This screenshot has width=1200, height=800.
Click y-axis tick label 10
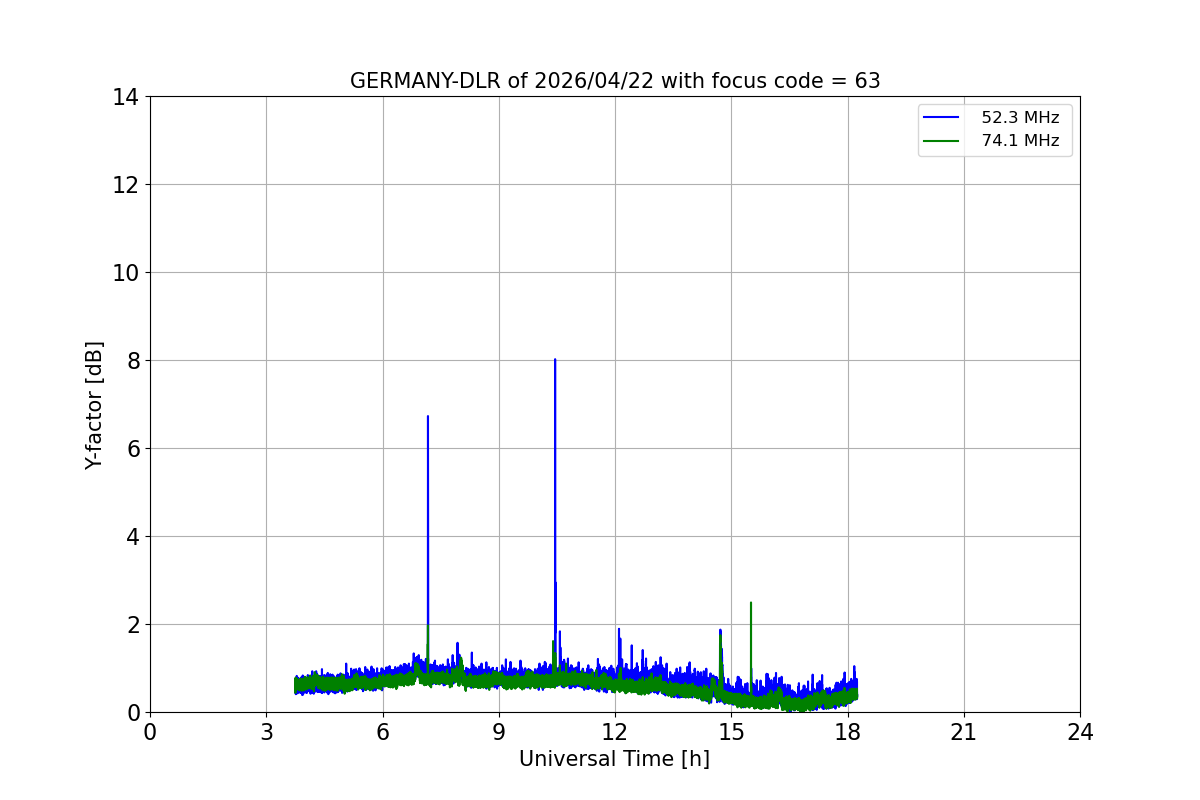point(126,273)
